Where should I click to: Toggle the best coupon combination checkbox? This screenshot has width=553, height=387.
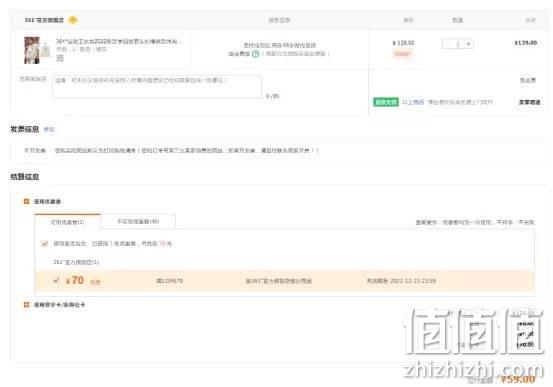coord(44,243)
